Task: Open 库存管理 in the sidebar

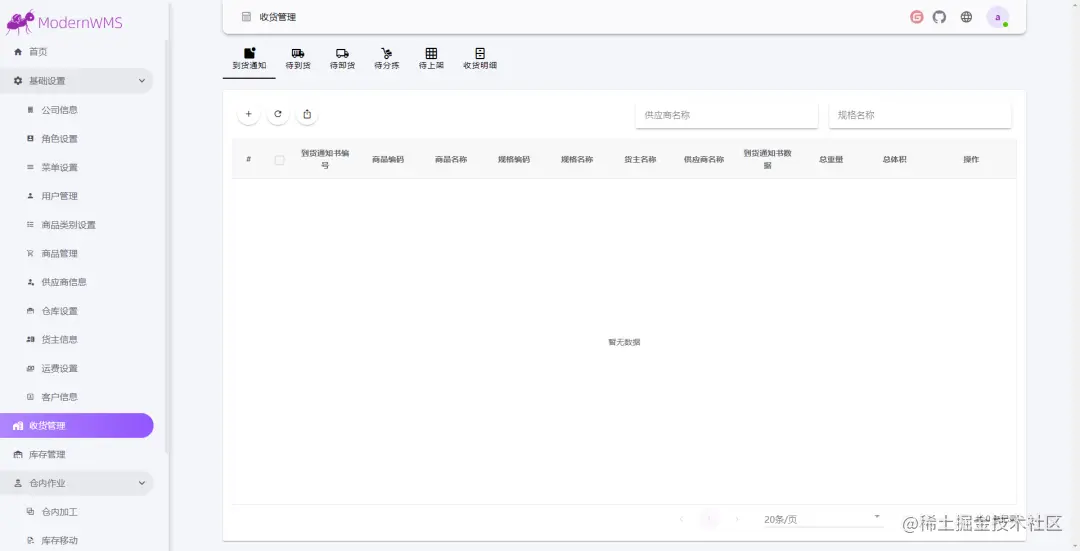Action: pyautogui.click(x=76, y=455)
